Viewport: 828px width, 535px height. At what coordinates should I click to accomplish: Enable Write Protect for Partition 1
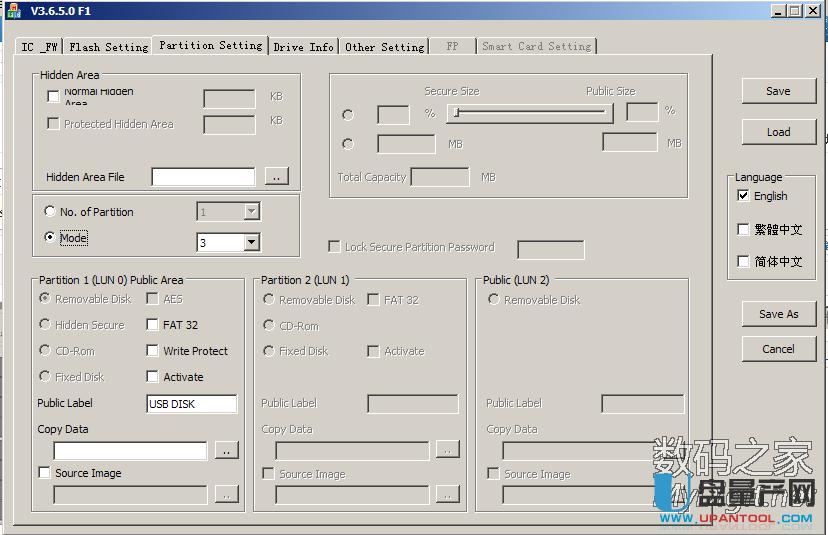tap(153, 351)
